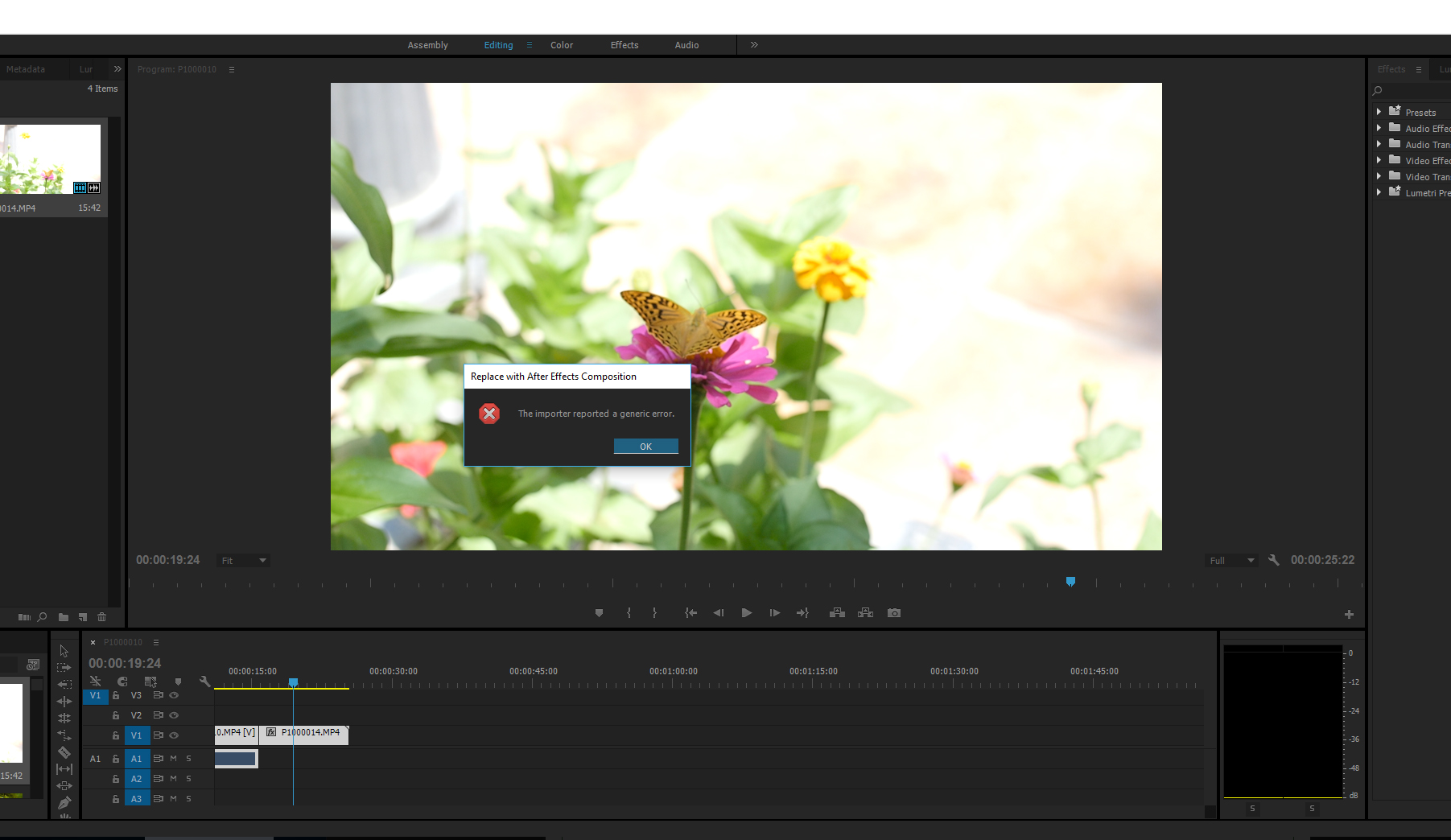Viewport: 1451px width, 840px height.
Task: Toggle lock on track V3
Action: [x=116, y=695]
